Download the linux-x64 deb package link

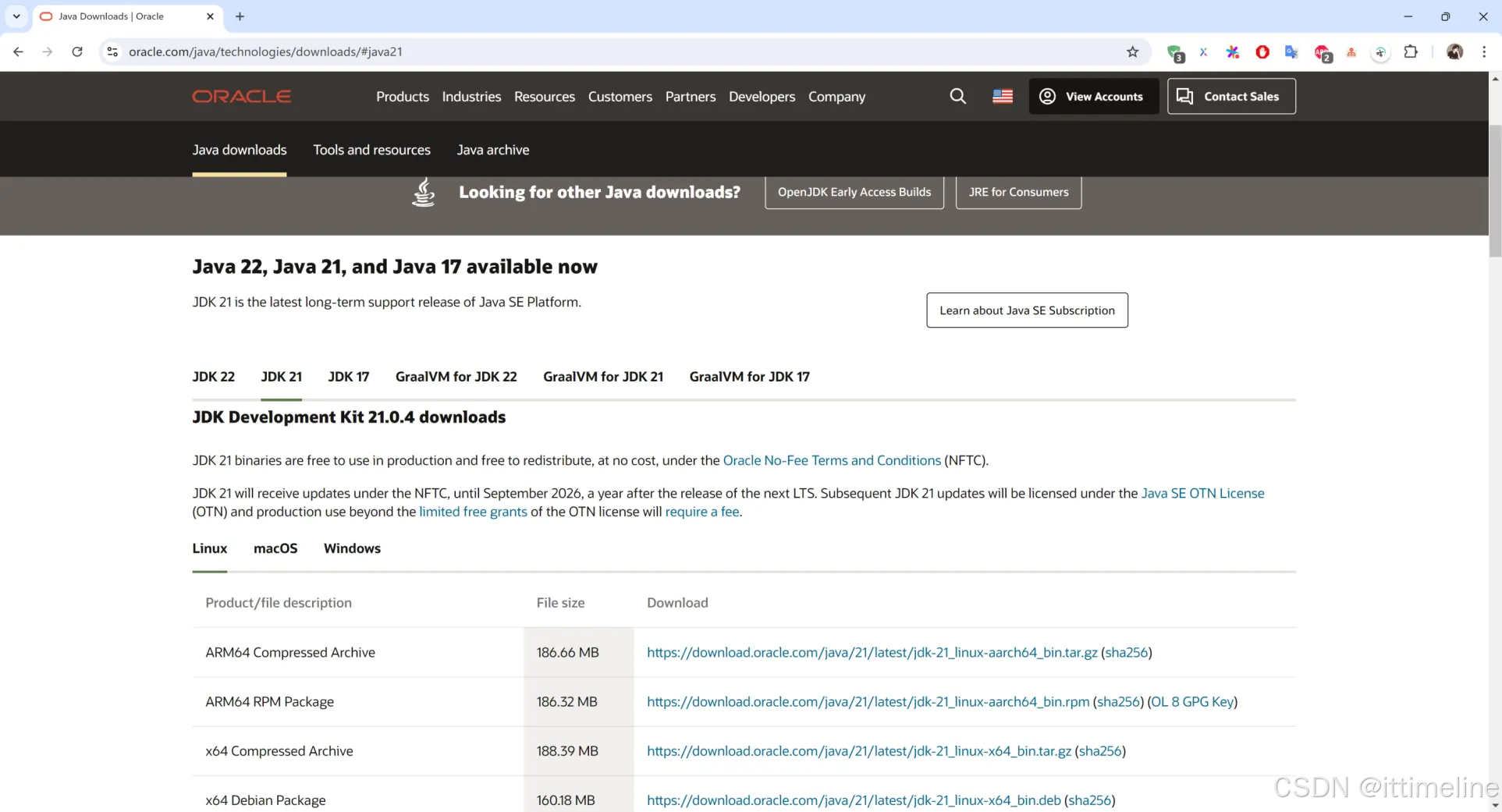(x=854, y=800)
